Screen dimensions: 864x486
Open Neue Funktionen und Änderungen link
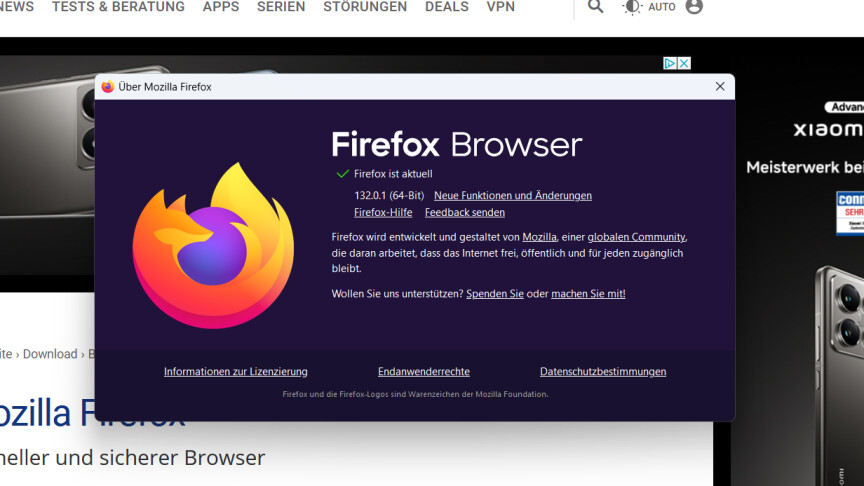(513, 196)
